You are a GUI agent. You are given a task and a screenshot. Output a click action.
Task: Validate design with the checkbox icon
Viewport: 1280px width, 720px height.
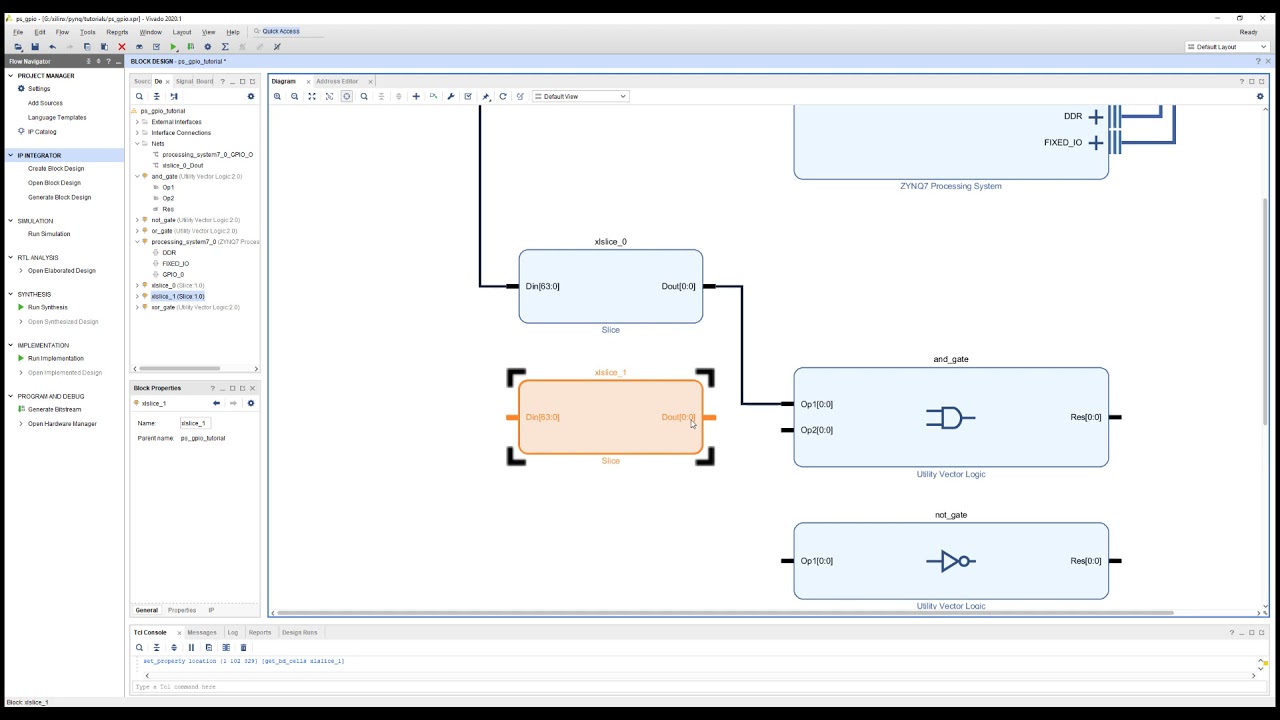pos(468,96)
